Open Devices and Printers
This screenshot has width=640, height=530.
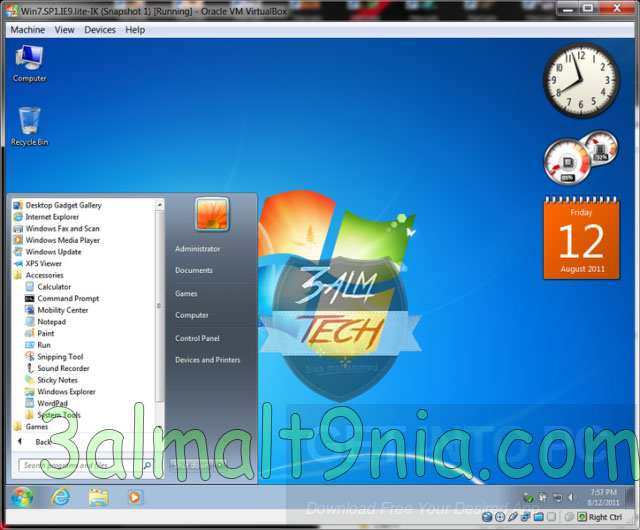(208, 360)
